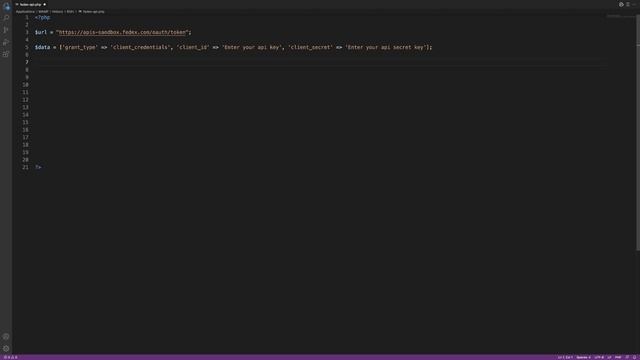Viewport: 640px width, 360px height.
Task: Change indentation via Spaces: 4
Action: (x=583, y=357)
